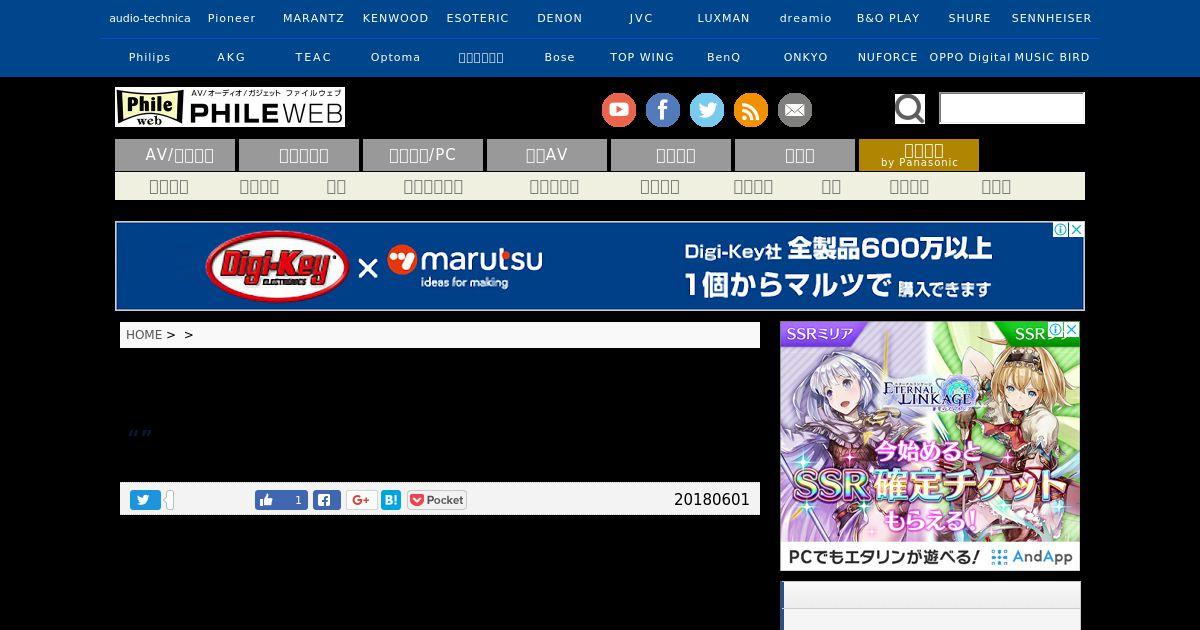Open the Facebook page icon in header
Image resolution: width=1200 pixels, height=630 pixels.
663,110
